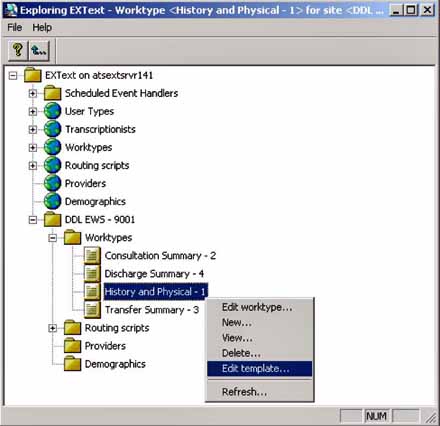The height and width of the screenshot is (426, 440).
Task: Collapse the Worktypes folder under DDL EWS
Action: click(52, 238)
